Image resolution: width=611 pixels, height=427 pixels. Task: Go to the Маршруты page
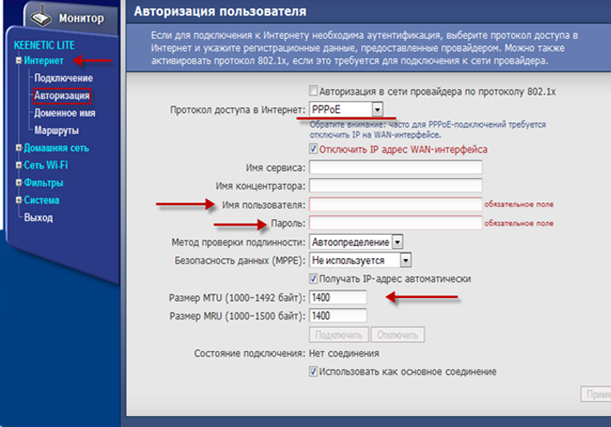(57, 130)
